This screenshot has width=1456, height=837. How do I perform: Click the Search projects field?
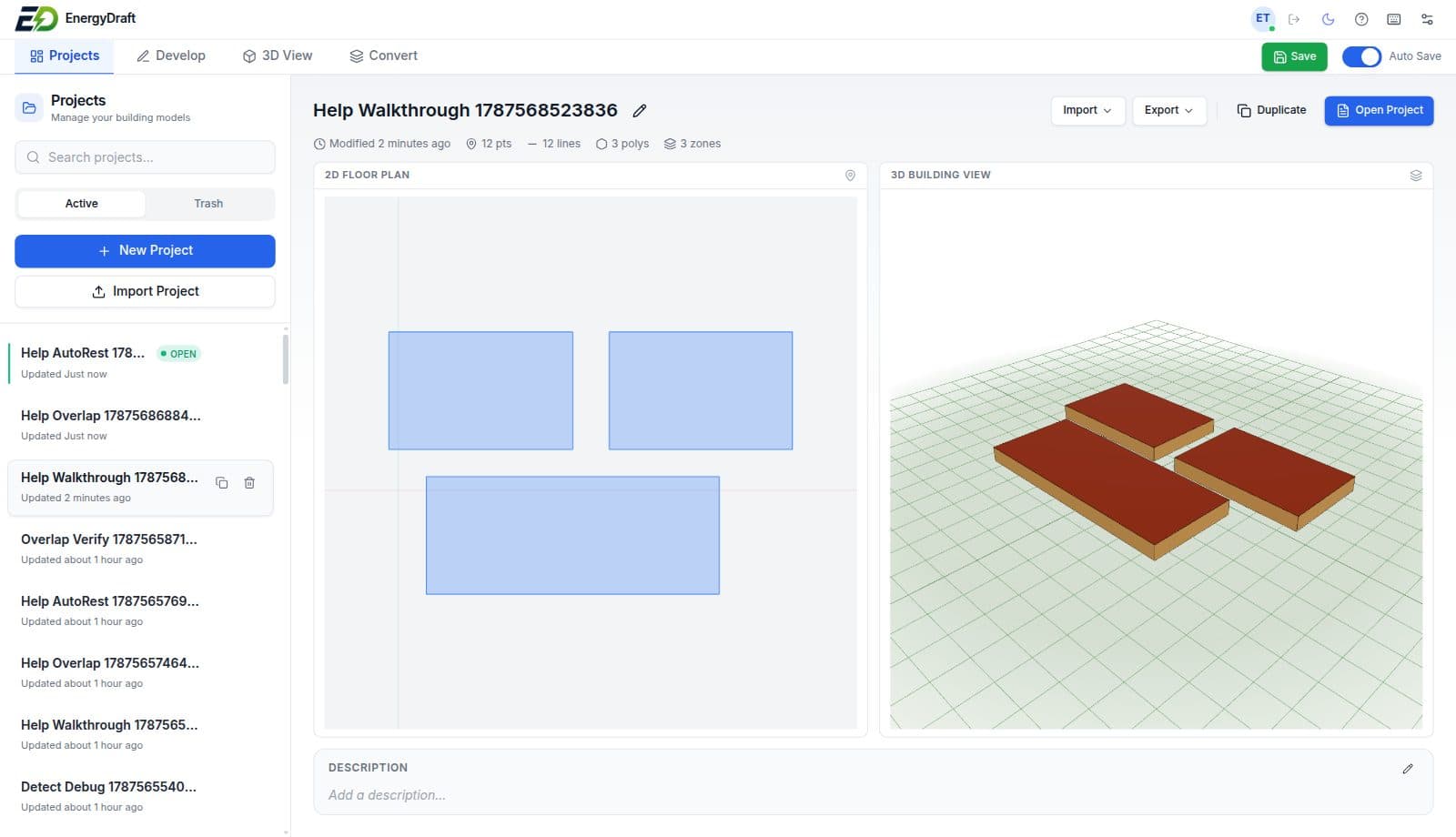(145, 157)
